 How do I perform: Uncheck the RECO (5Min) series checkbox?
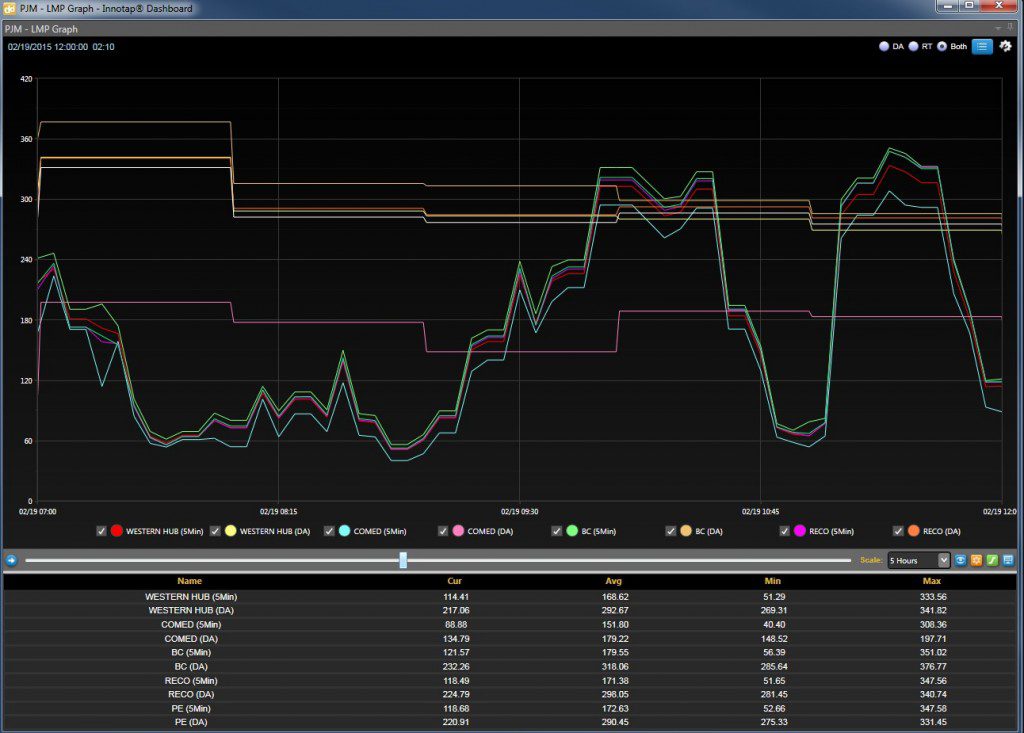click(x=784, y=531)
